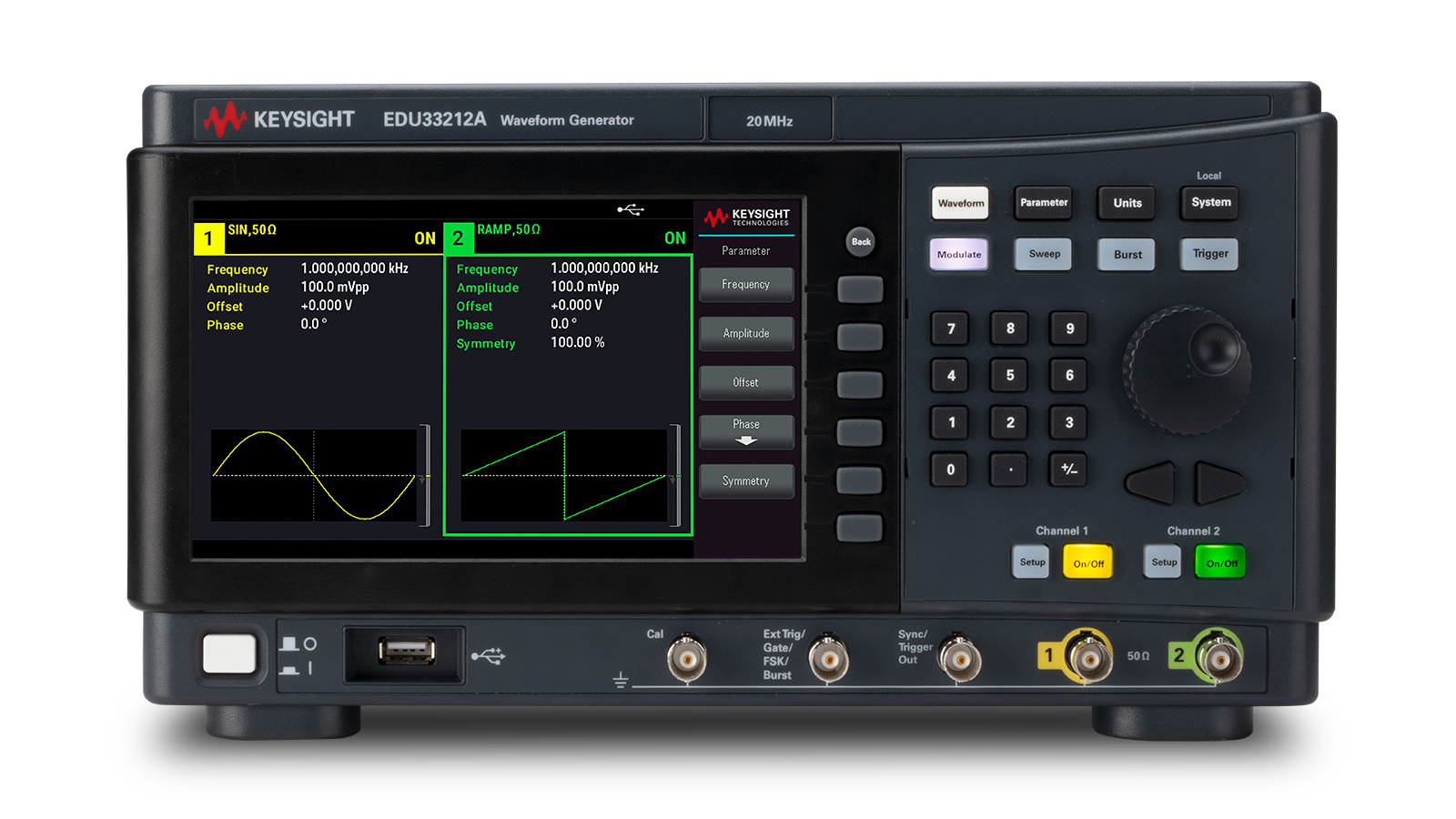Select the Symmetry menu item on screen

click(x=746, y=481)
